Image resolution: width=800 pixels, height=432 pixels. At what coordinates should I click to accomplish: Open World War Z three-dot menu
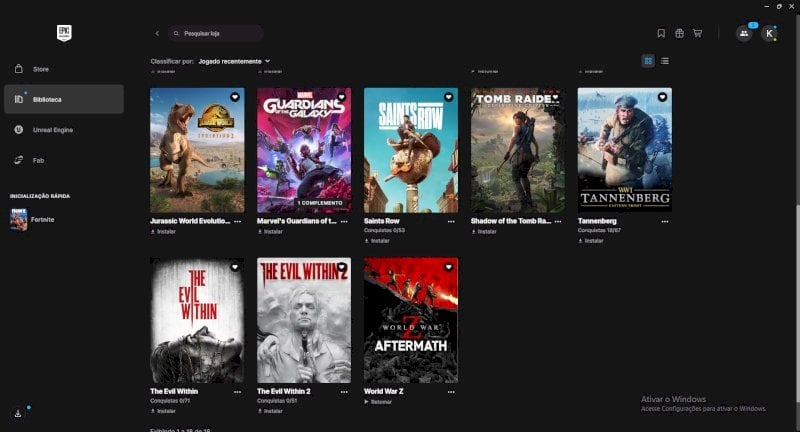(451, 392)
